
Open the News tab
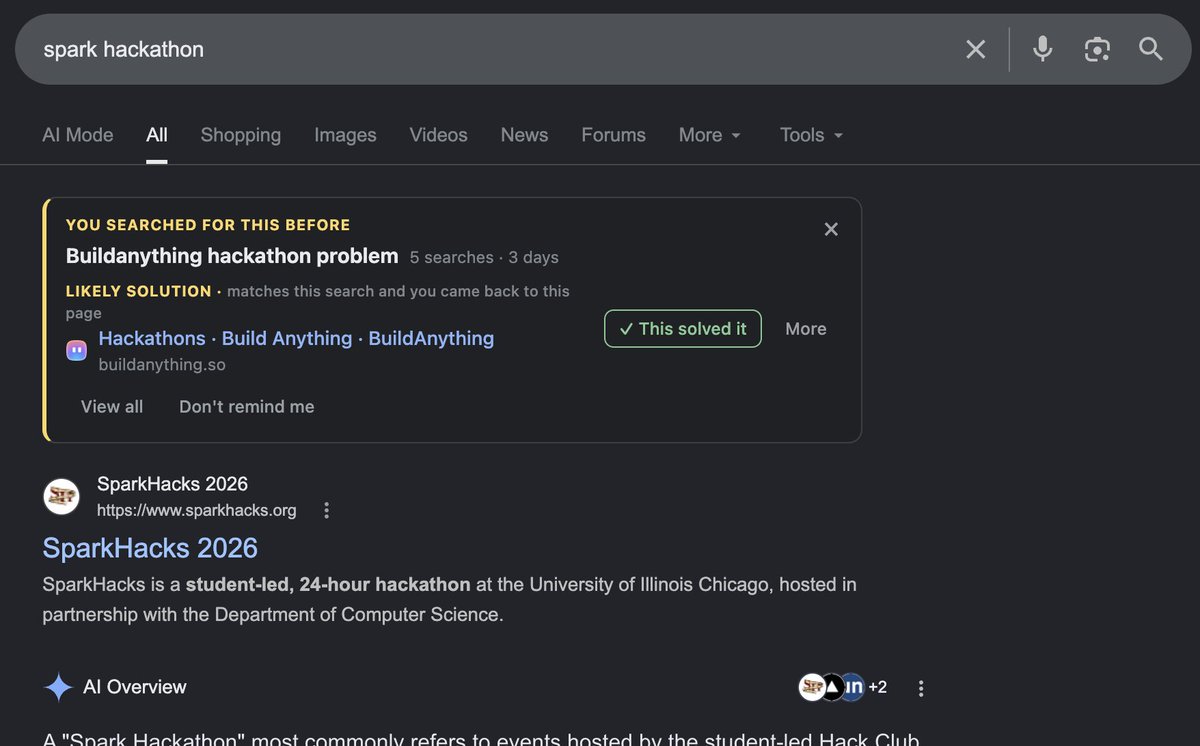pyautogui.click(x=524, y=135)
